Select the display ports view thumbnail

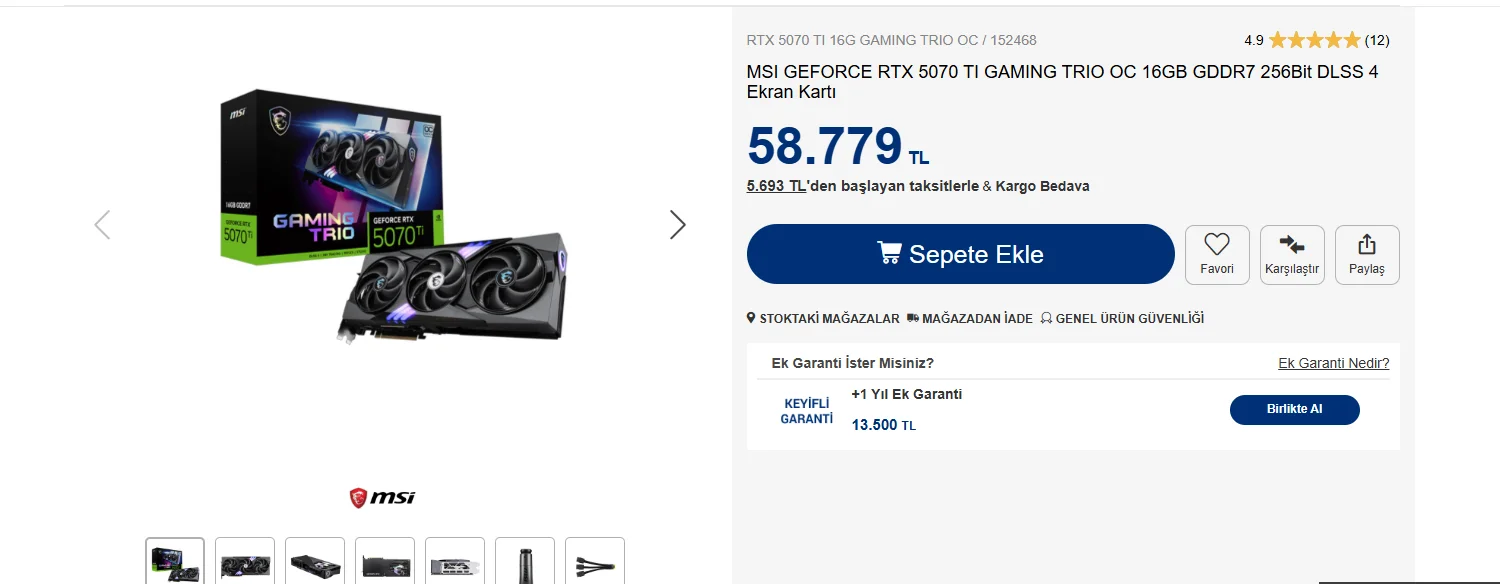(455, 562)
